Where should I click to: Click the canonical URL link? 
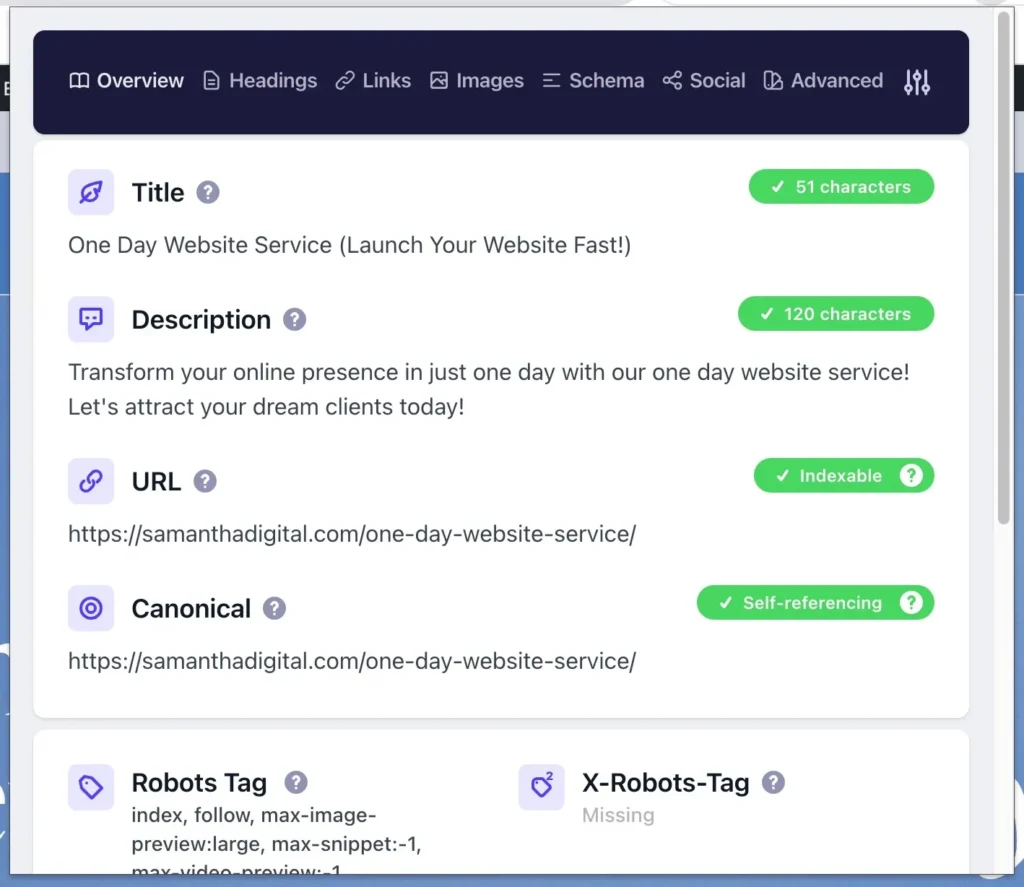point(352,661)
